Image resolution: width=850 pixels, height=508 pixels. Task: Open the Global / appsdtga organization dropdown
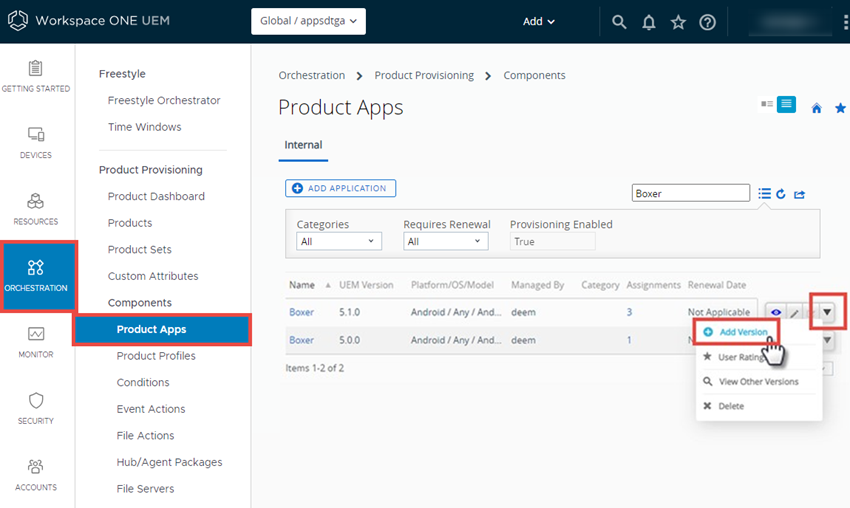point(308,21)
